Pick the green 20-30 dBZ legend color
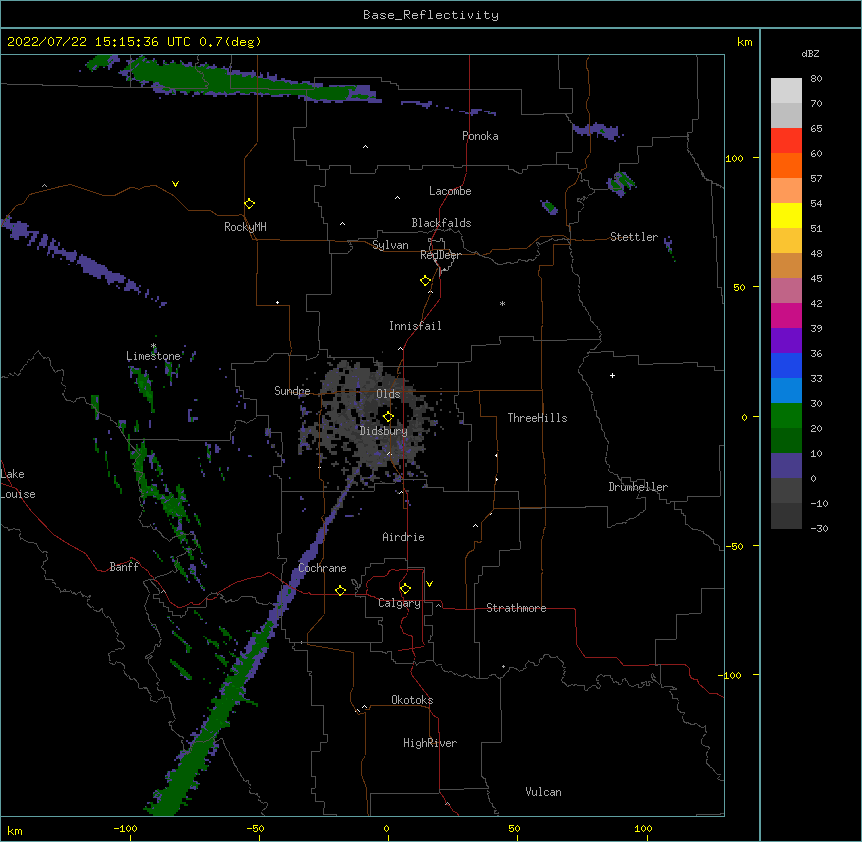Viewport: 862px width, 842px height. (786, 416)
